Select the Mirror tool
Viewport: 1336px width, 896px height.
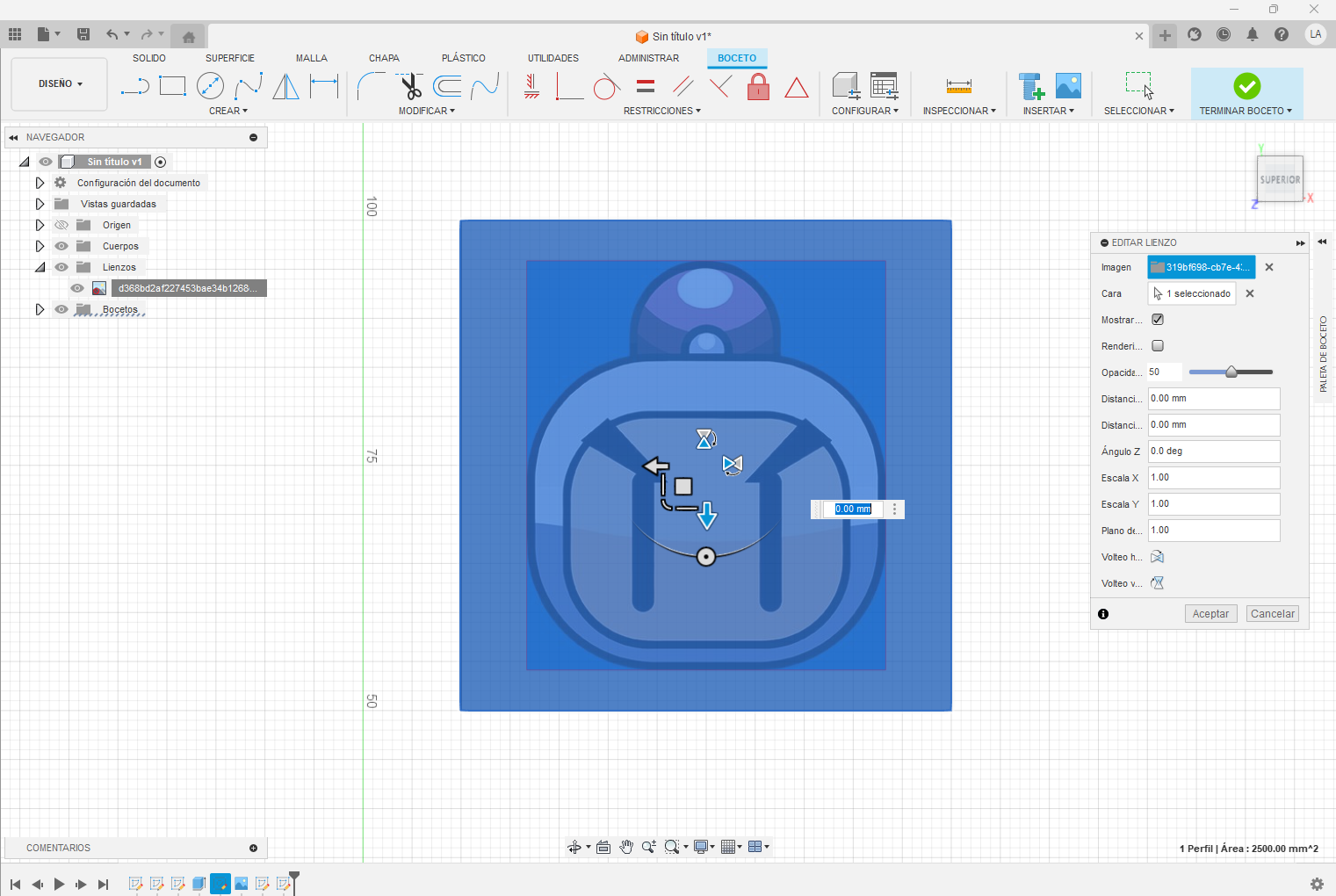[285, 86]
